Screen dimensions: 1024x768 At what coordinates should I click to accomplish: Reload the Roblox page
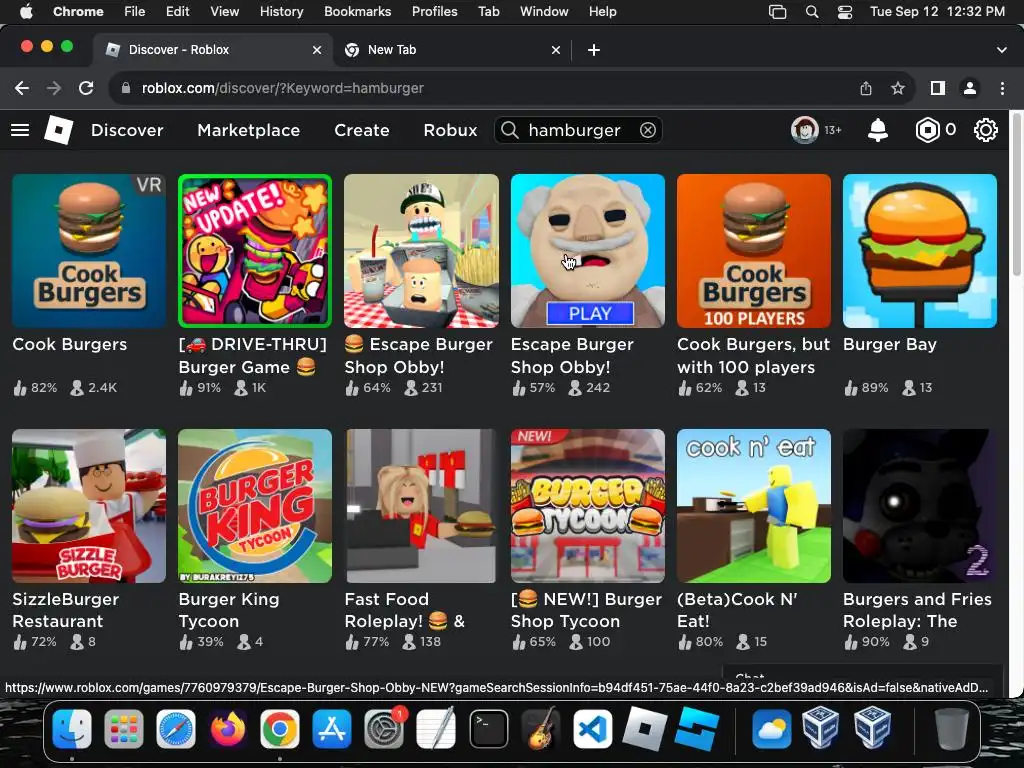click(x=86, y=88)
